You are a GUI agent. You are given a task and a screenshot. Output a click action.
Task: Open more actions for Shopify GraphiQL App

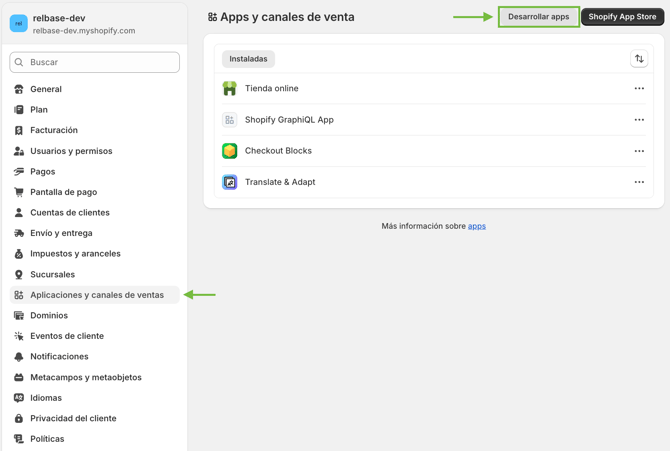click(639, 120)
